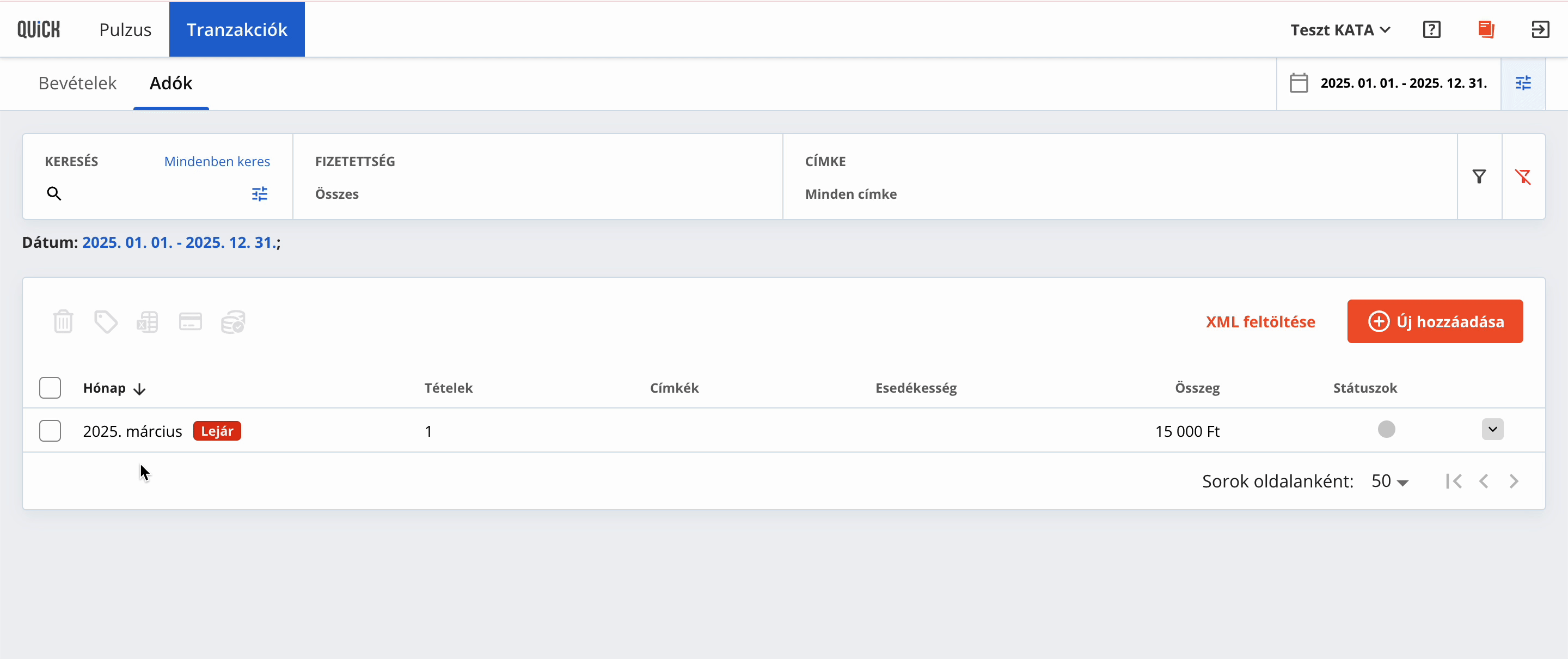Screen dimensions: 1568x659
Task: Open the Bevételek tab
Action: pyautogui.click(x=77, y=83)
